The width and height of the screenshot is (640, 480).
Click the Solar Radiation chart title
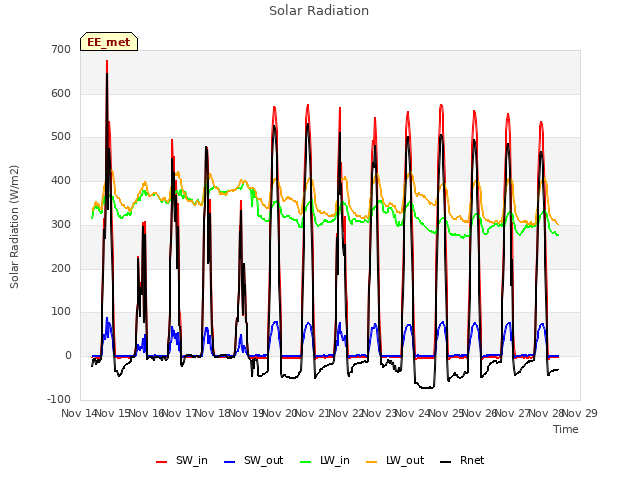319,11
